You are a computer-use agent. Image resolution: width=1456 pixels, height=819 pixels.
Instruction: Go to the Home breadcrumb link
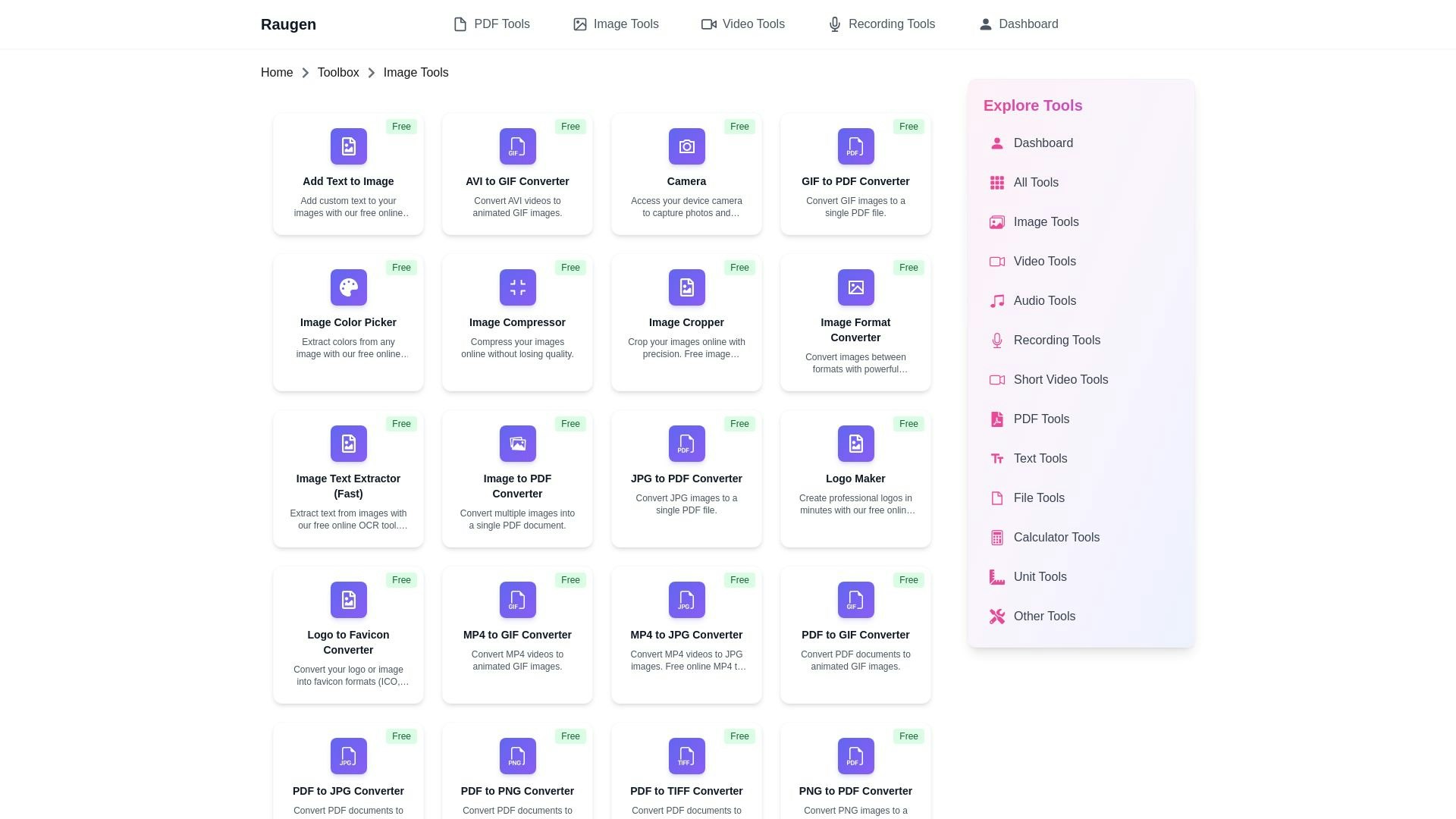277,73
